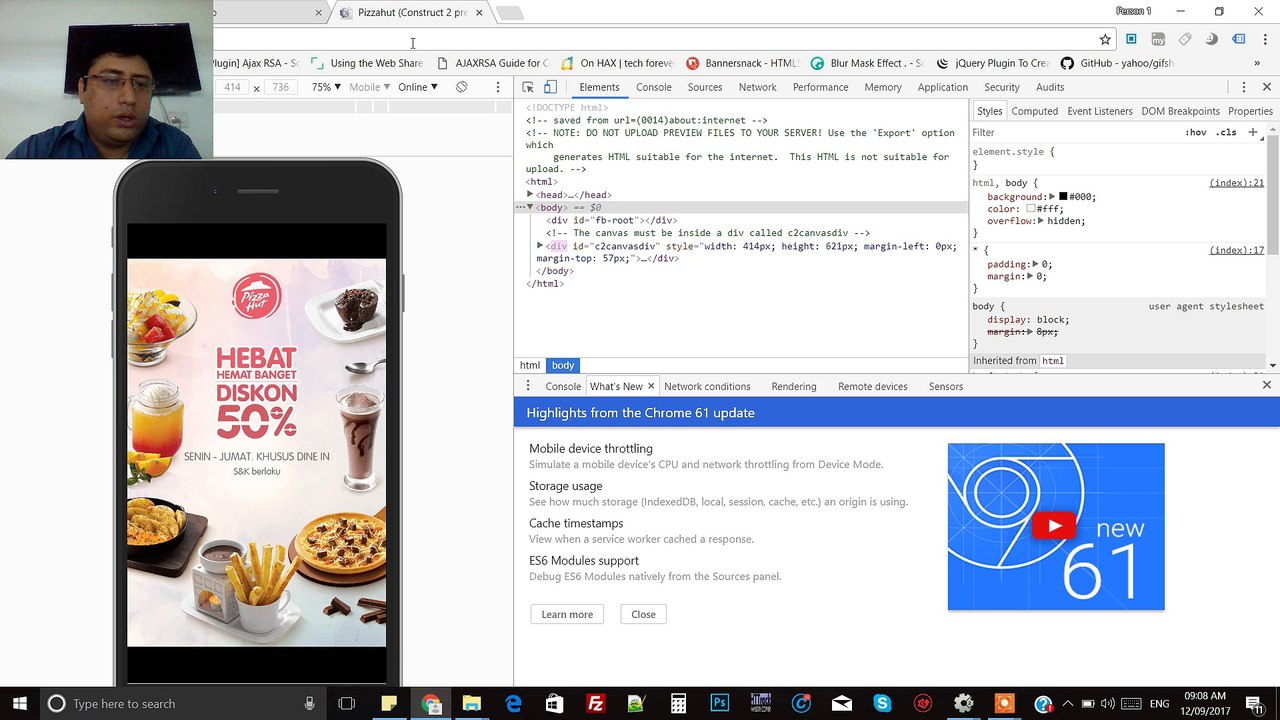1280x720 pixels.
Task: Open the #fff color swatch
Action: 1032,209
